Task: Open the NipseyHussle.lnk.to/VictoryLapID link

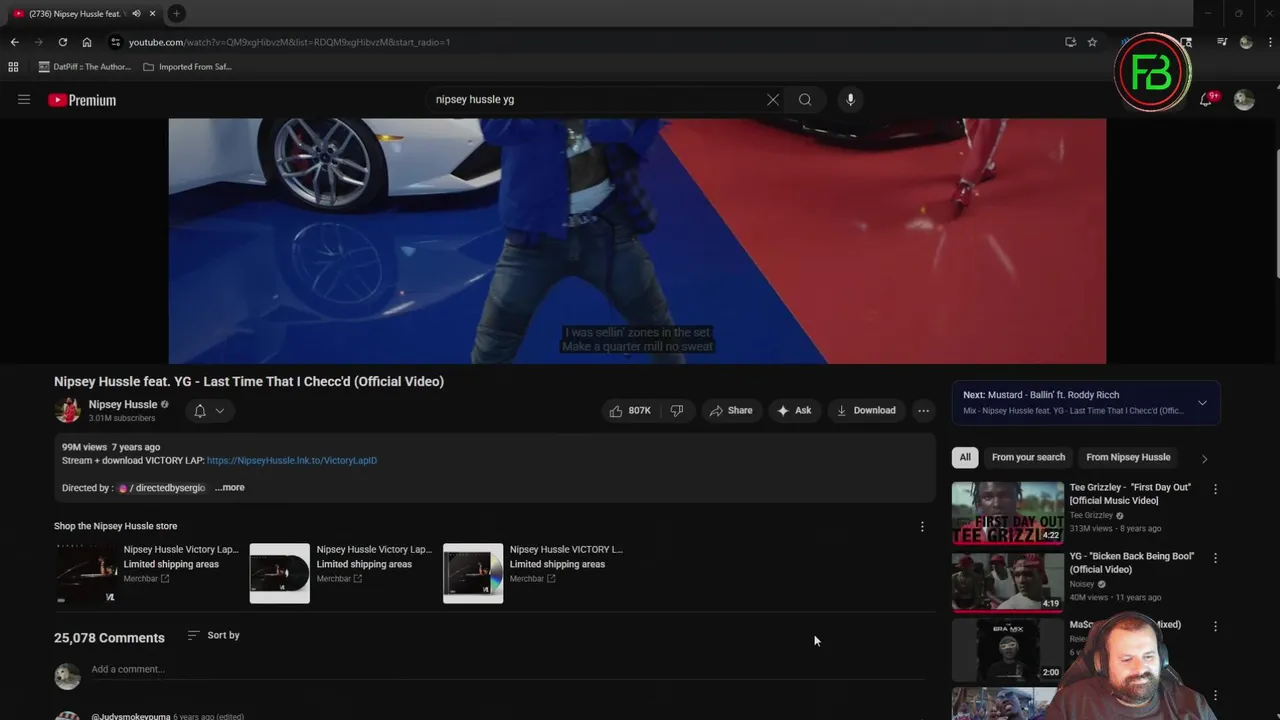Action: click(x=292, y=461)
